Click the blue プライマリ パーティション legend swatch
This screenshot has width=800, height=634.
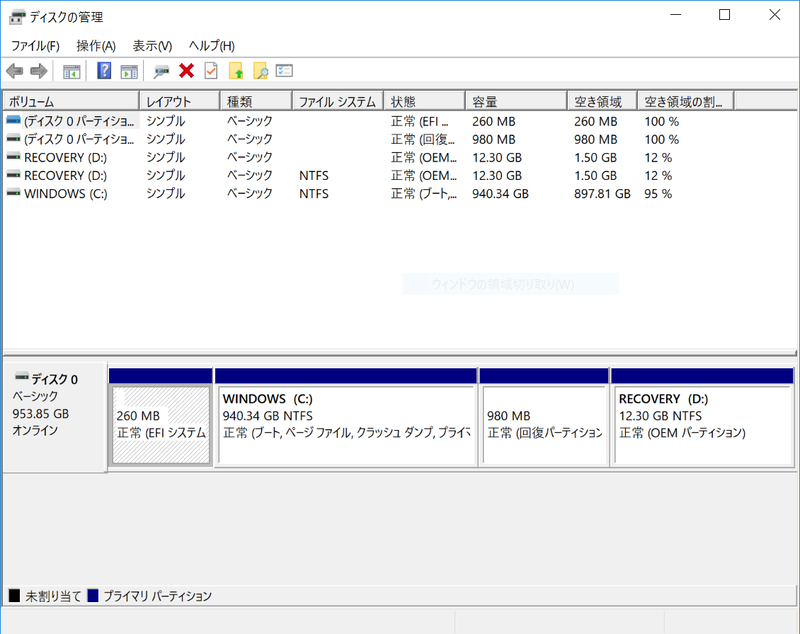(x=93, y=595)
